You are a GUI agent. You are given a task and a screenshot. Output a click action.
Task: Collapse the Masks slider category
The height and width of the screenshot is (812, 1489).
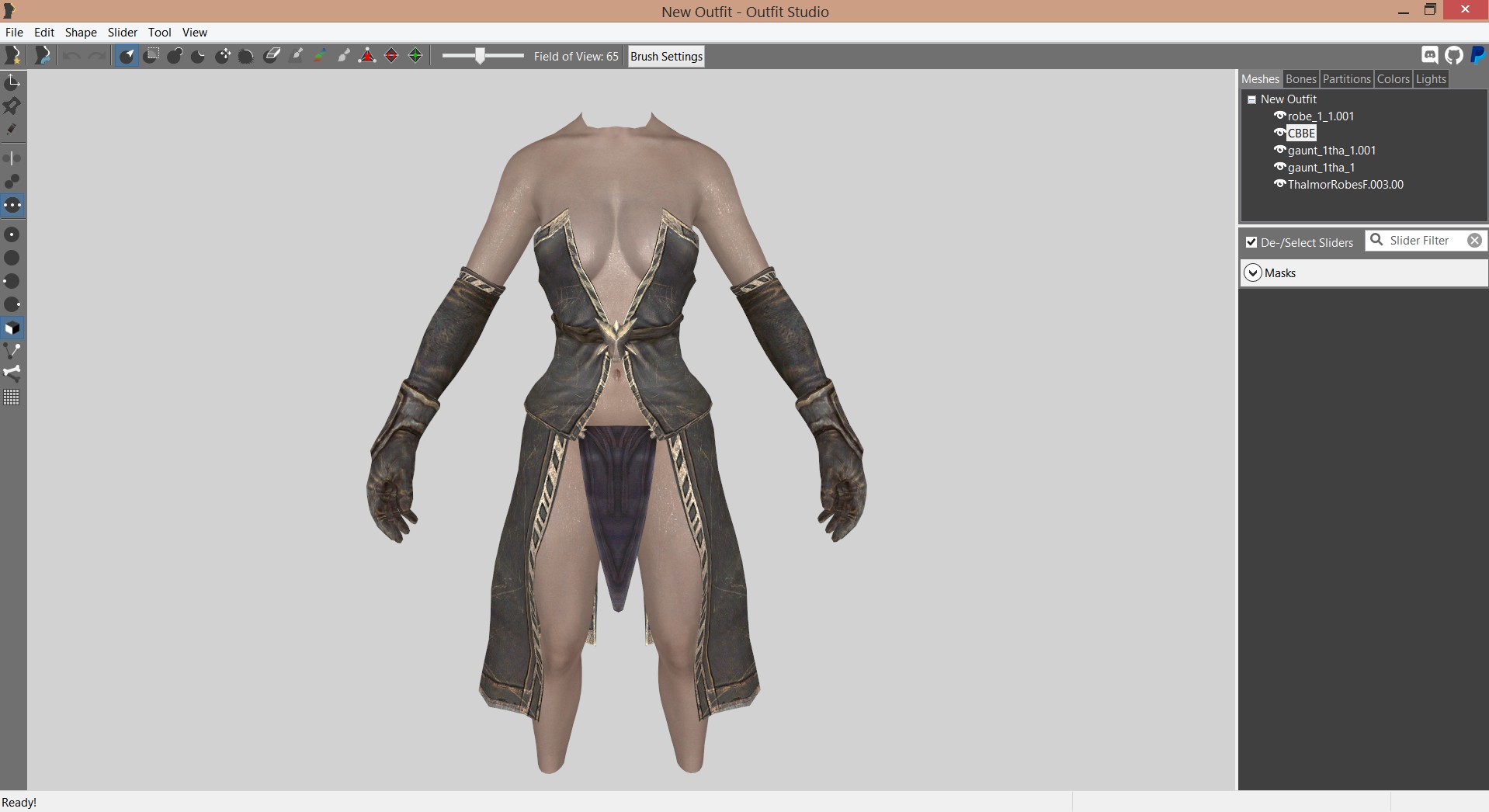point(1253,272)
